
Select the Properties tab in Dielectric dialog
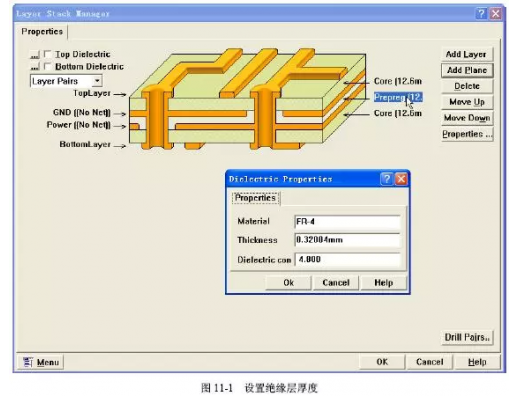click(255, 198)
